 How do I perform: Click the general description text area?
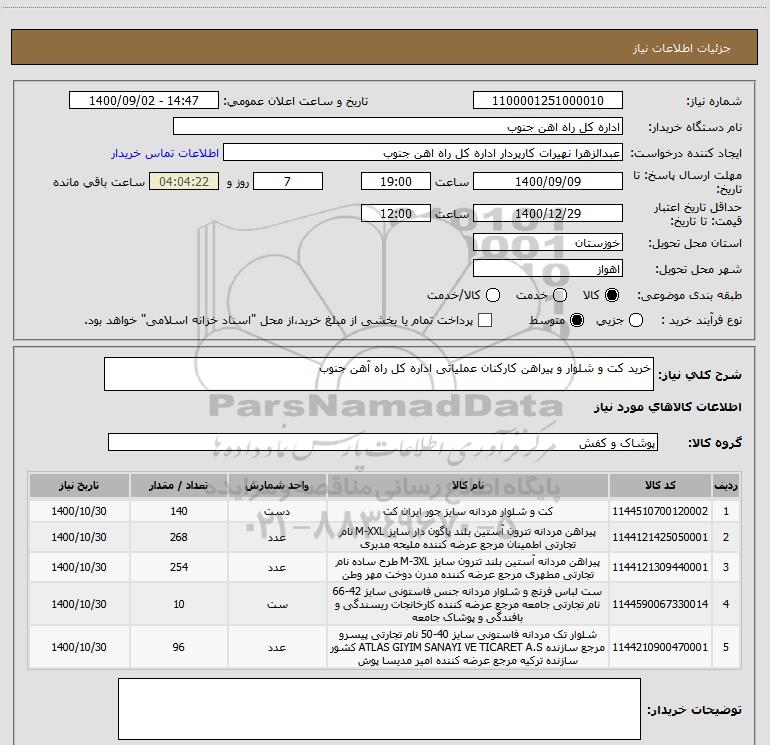(x=379, y=374)
